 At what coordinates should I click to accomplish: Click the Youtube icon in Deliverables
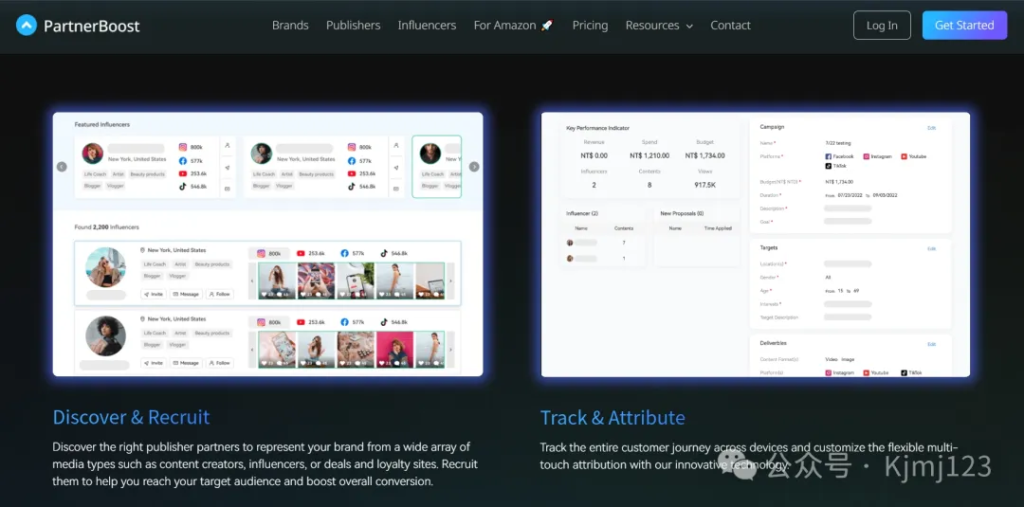pyautogui.click(x=867, y=372)
